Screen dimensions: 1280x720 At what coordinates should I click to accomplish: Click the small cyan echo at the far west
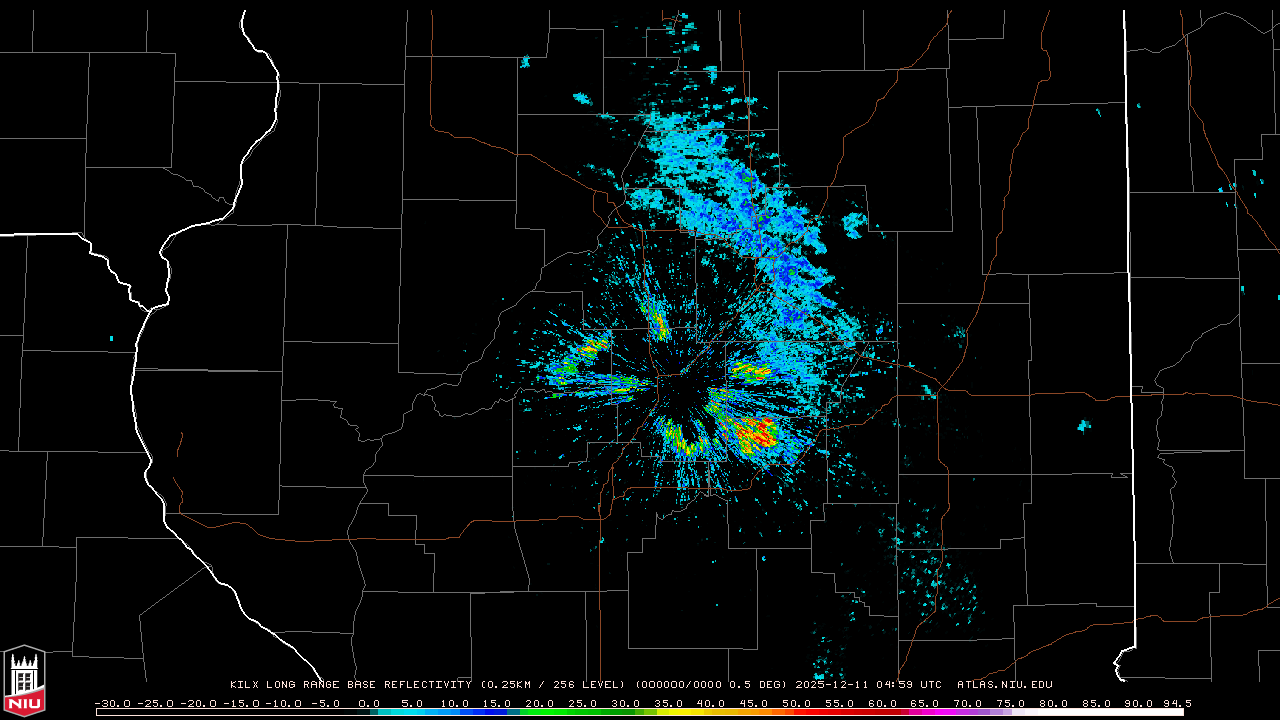[111, 339]
